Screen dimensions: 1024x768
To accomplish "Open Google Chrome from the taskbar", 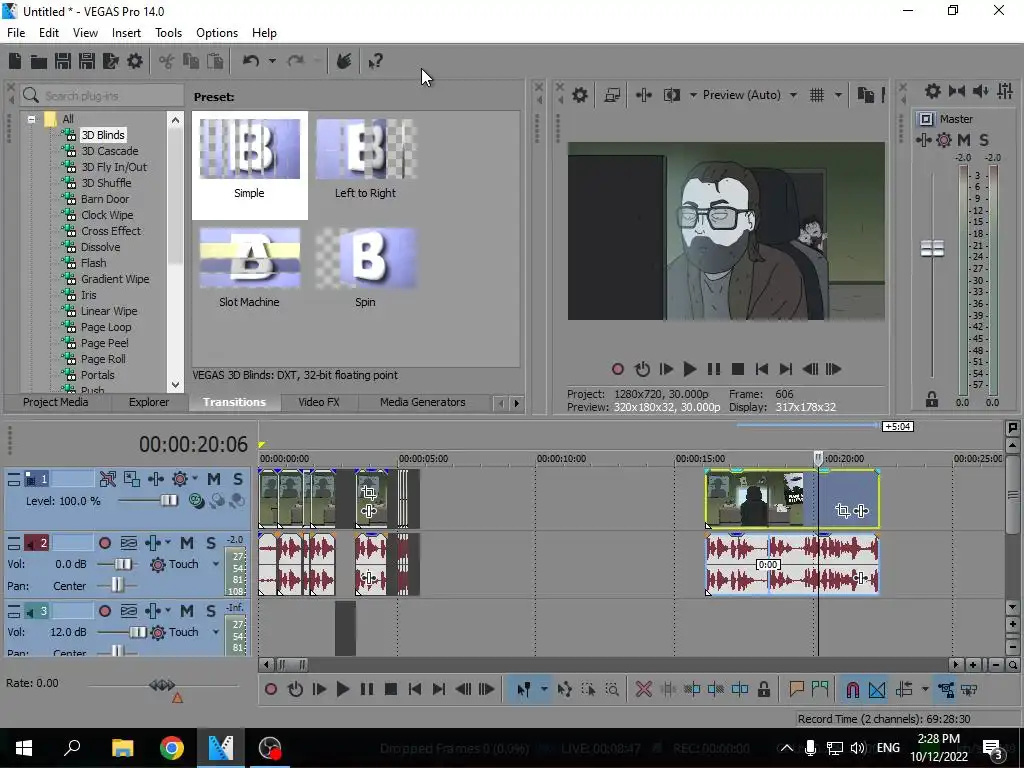I will pos(172,748).
